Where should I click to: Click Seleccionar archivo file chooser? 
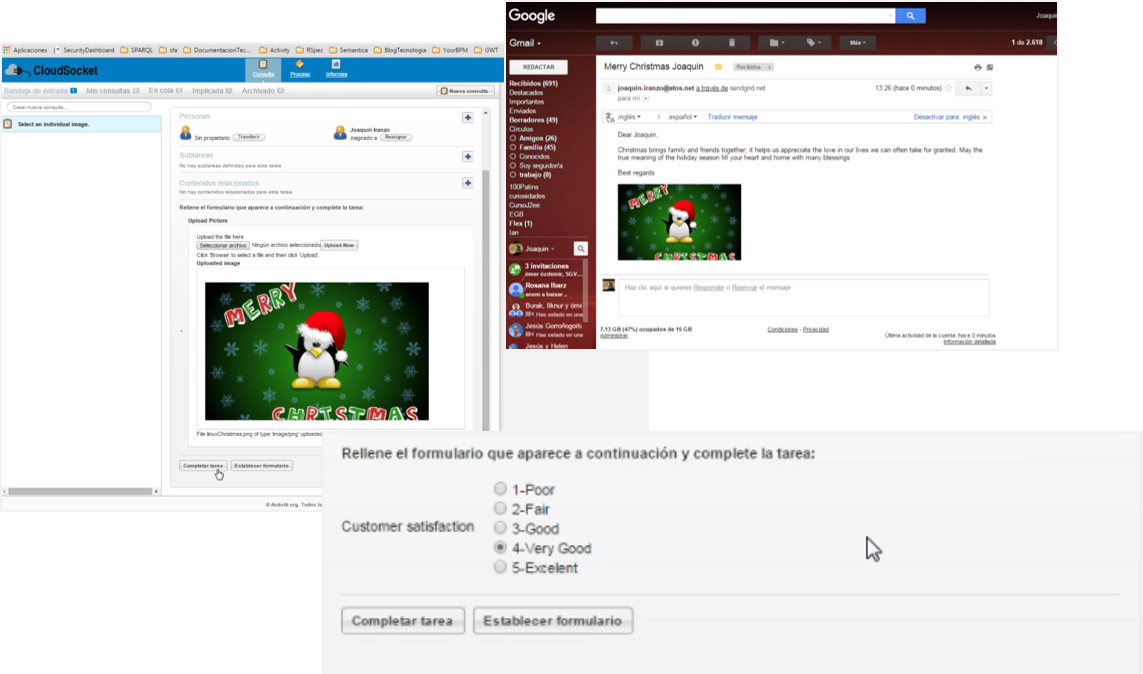pos(223,246)
